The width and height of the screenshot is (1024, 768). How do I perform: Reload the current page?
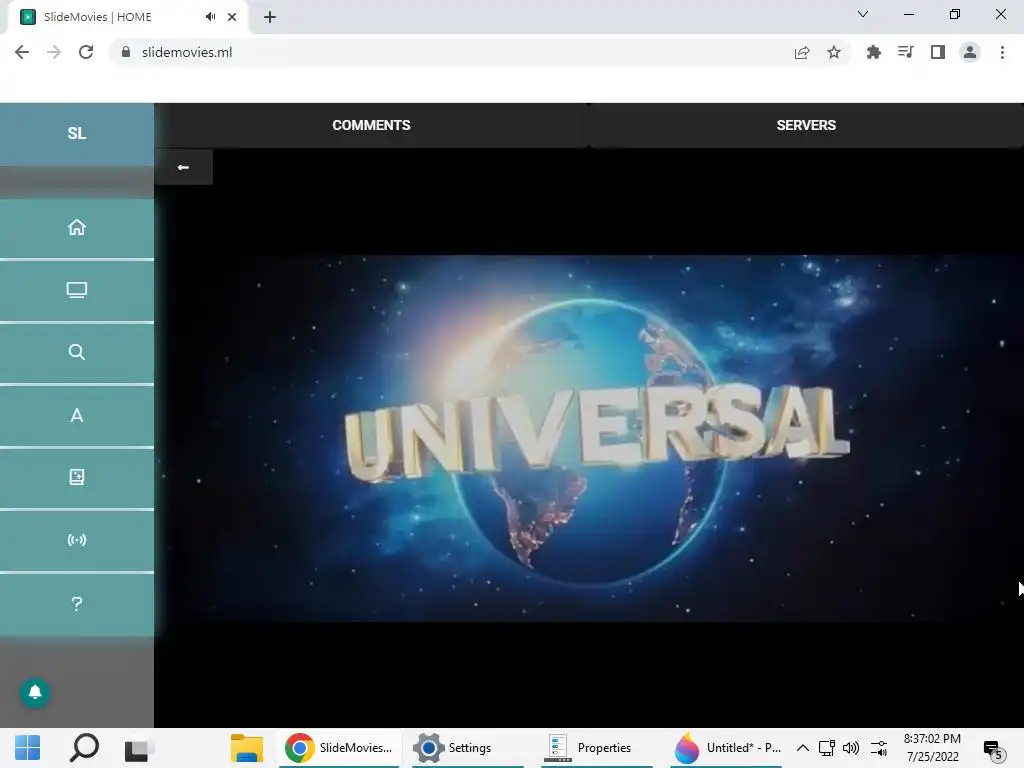86,52
